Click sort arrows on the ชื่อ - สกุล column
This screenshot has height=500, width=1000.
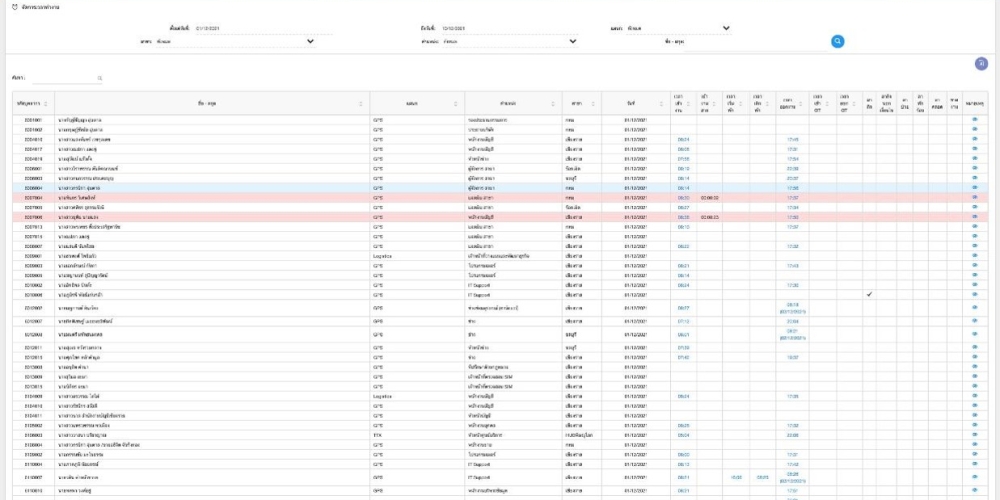point(362,104)
